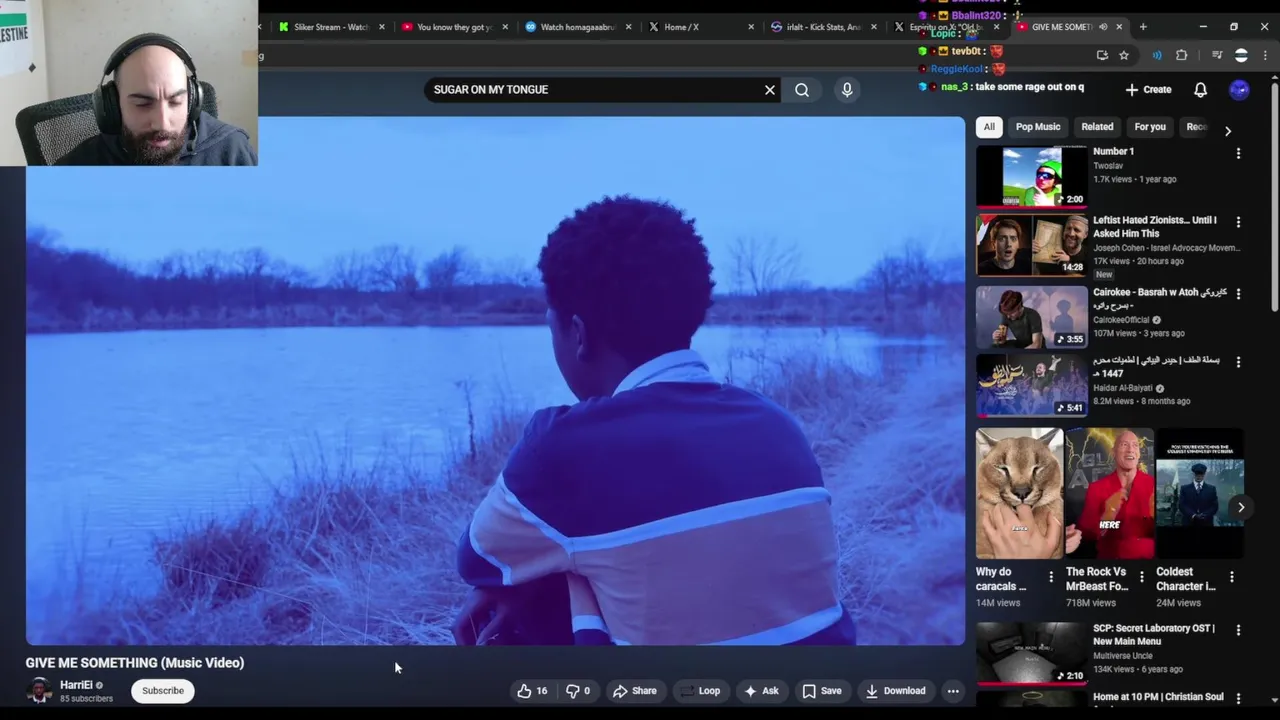This screenshot has width=1280, height=720.
Task: Select the All filter chip
Action: (x=989, y=127)
